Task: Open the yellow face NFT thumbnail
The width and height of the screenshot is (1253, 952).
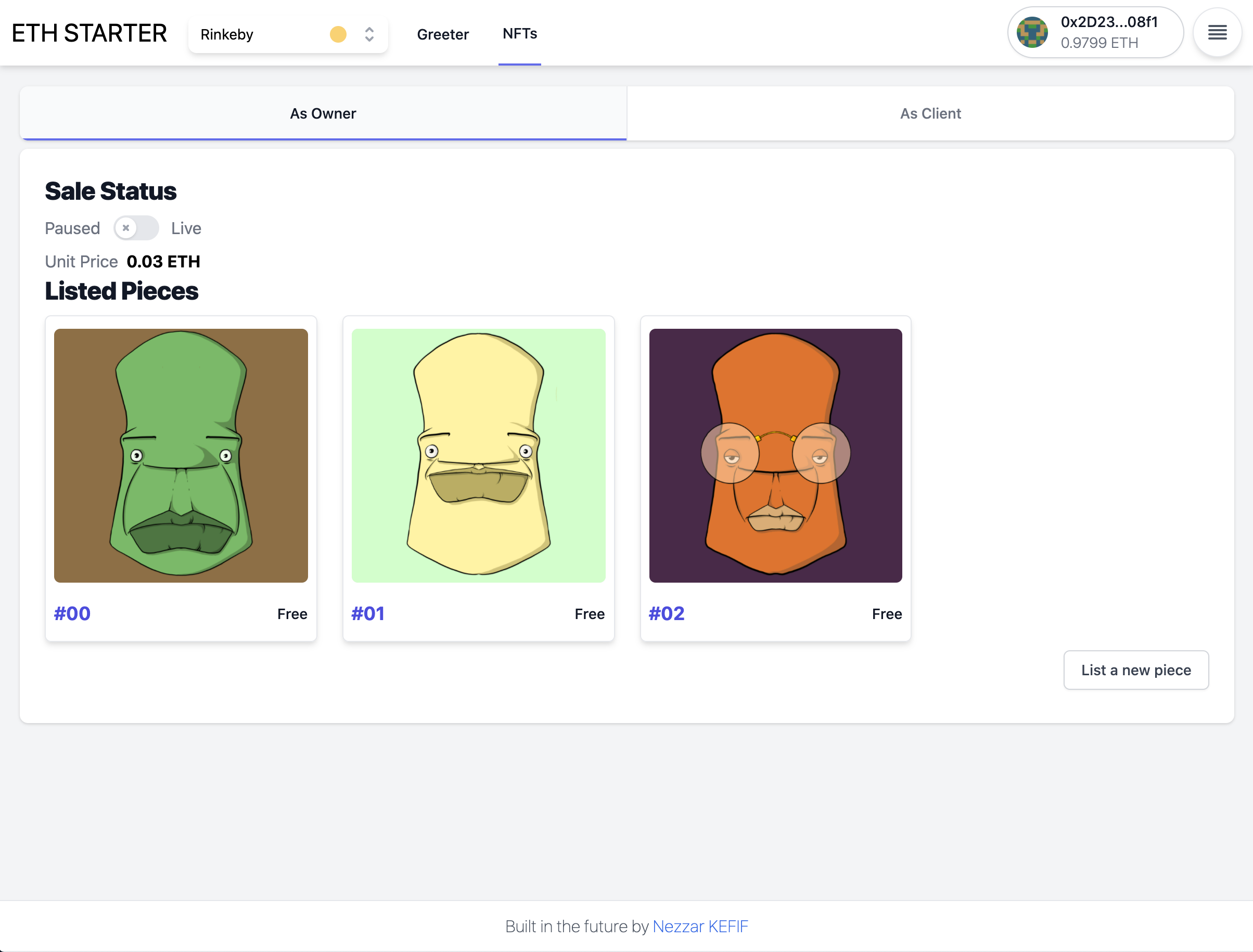Action: click(478, 455)
